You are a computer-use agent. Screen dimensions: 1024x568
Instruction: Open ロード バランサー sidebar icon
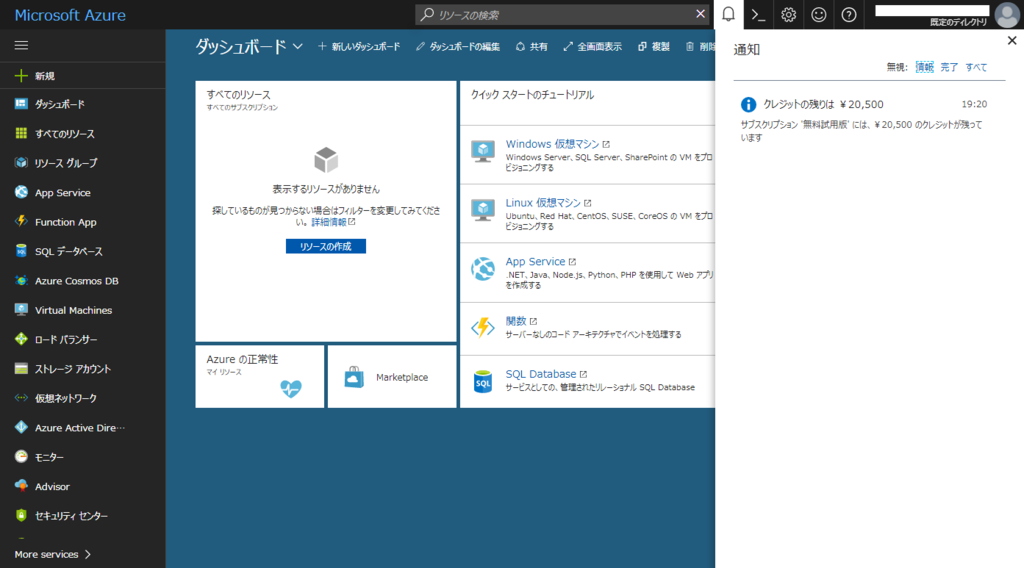21,339
